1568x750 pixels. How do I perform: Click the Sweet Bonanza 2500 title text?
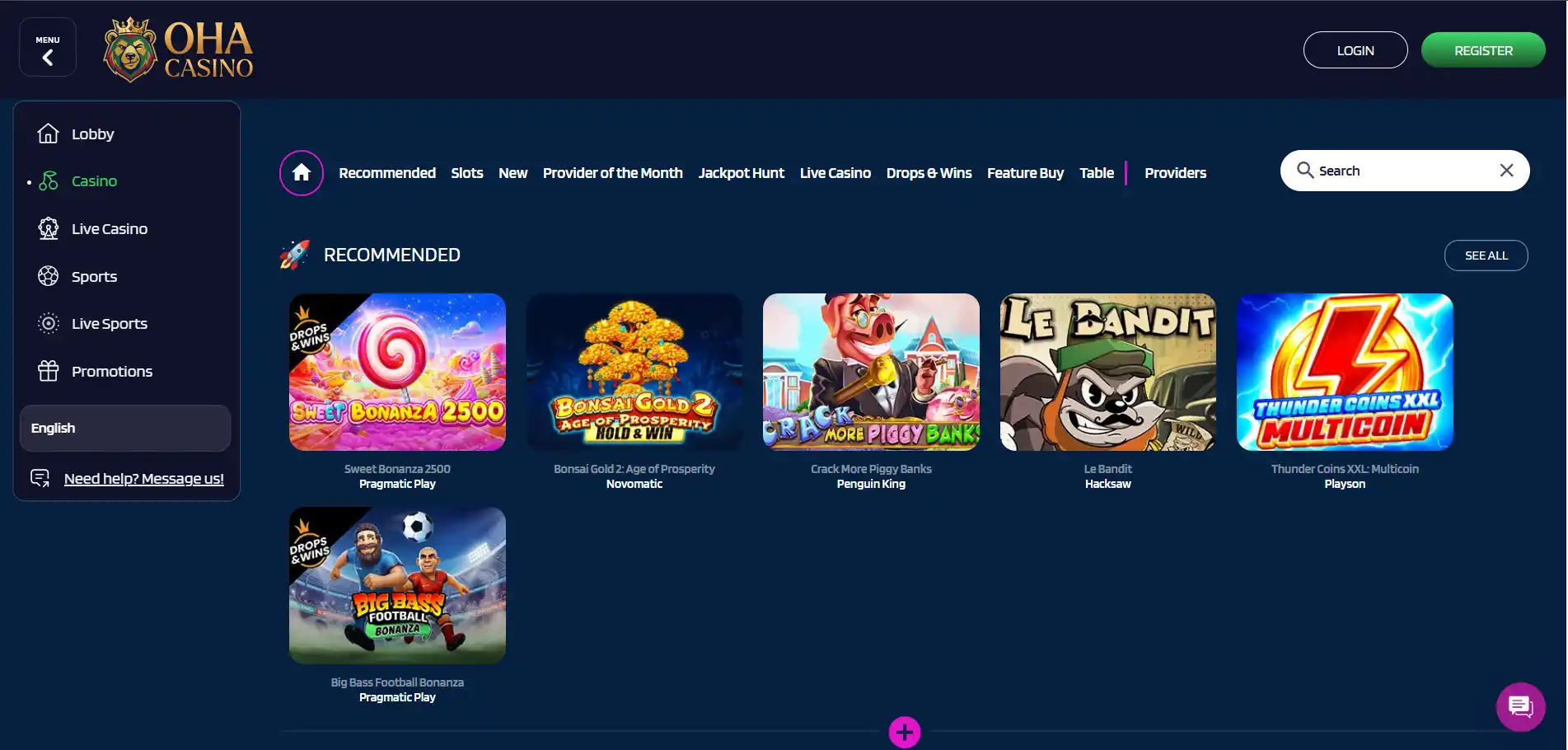(397, 469)
